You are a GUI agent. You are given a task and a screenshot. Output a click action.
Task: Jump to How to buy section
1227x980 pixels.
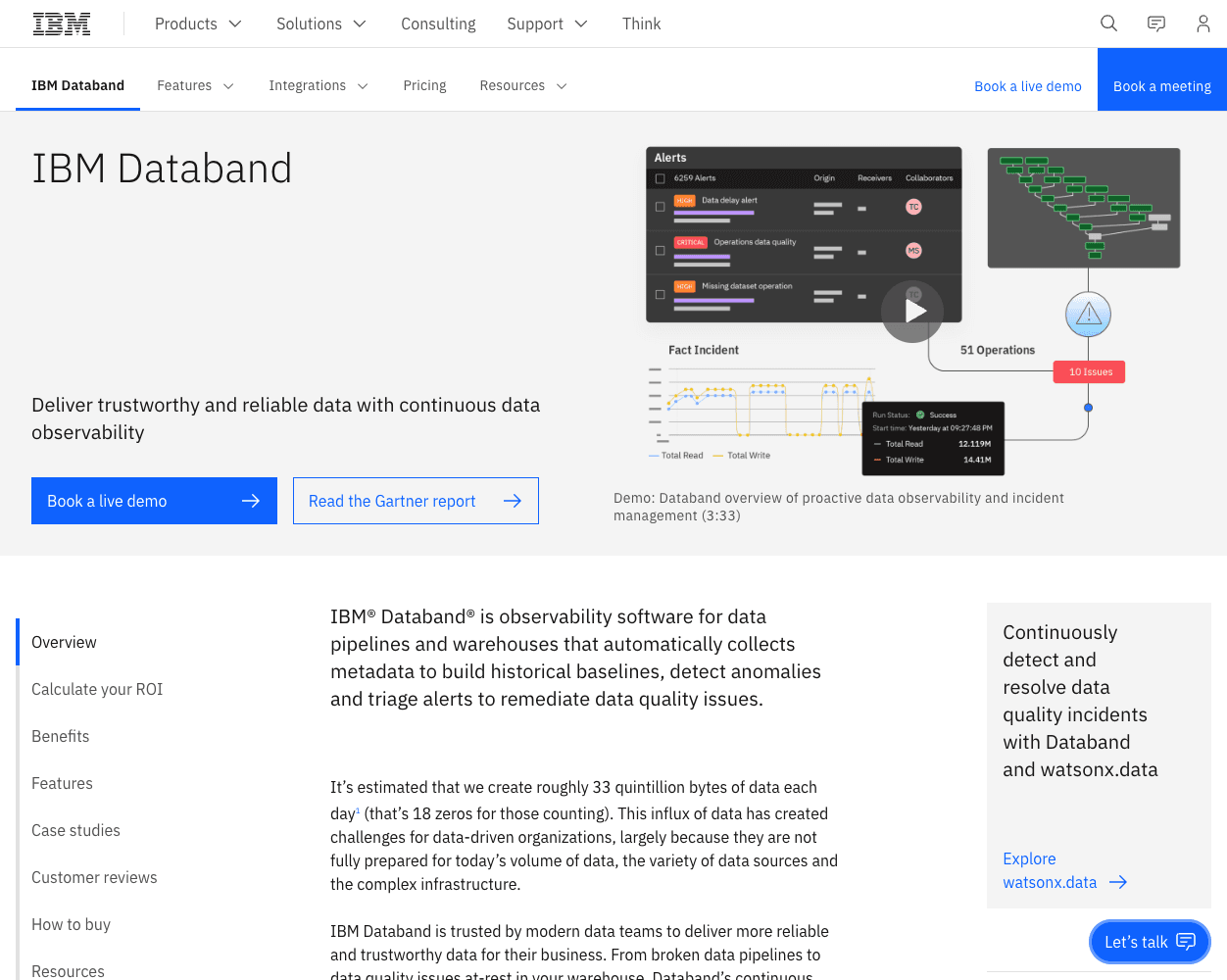(x=71, y=924)
